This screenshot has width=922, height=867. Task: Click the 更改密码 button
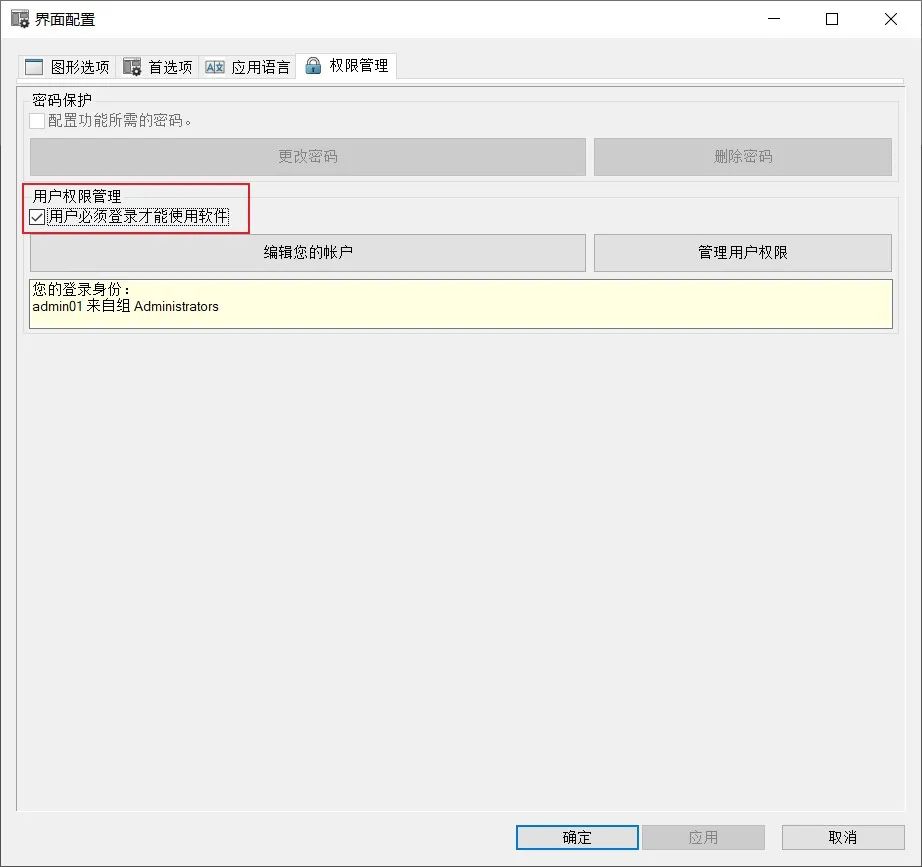(307, 156)
